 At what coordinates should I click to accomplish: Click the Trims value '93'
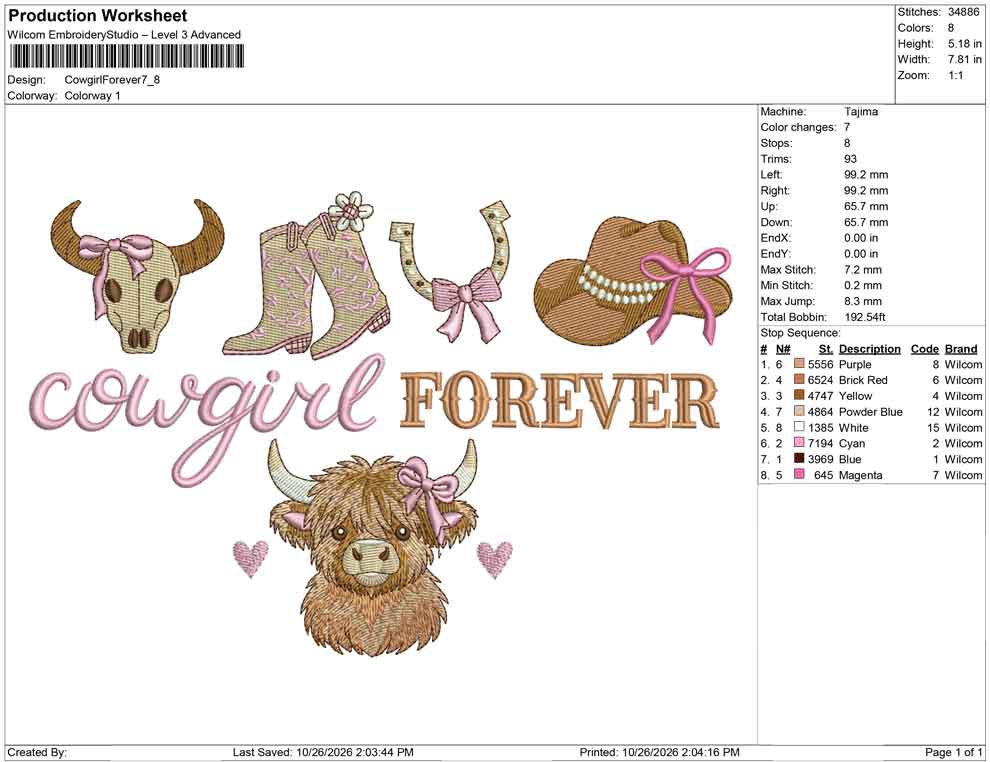850,158
